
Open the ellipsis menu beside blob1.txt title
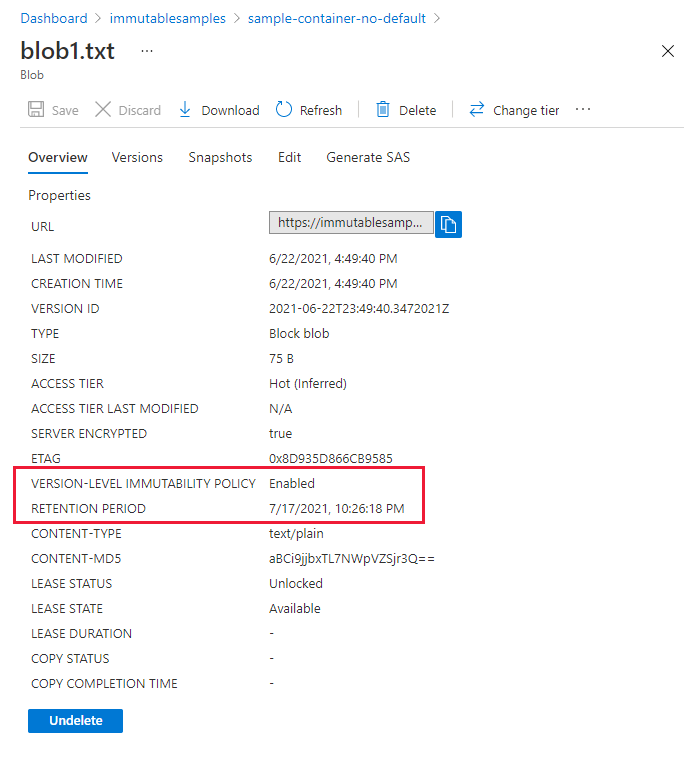147,51
